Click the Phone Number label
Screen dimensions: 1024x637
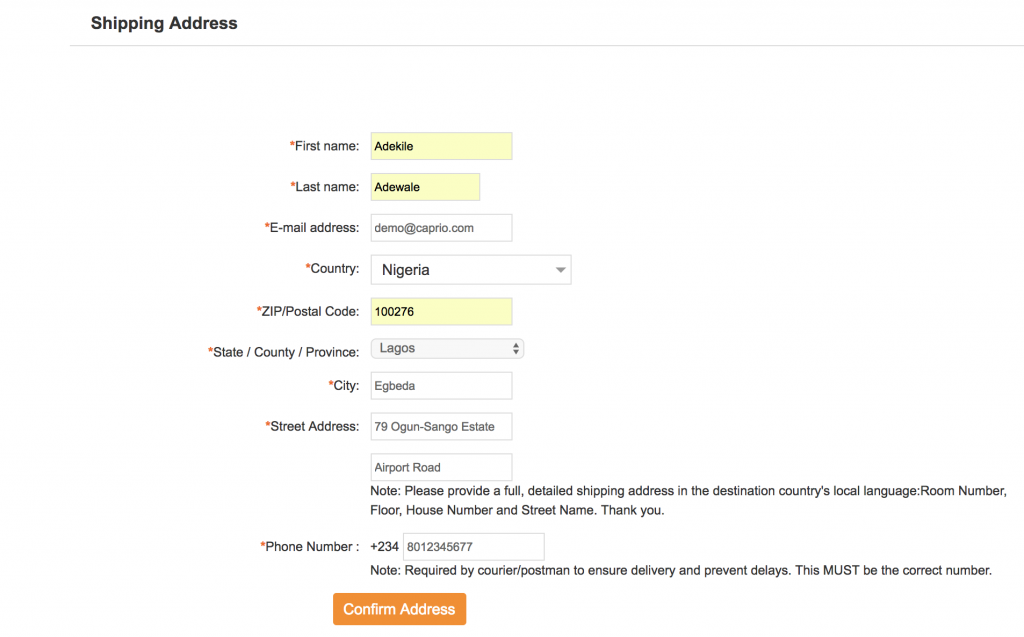point(310,547)
